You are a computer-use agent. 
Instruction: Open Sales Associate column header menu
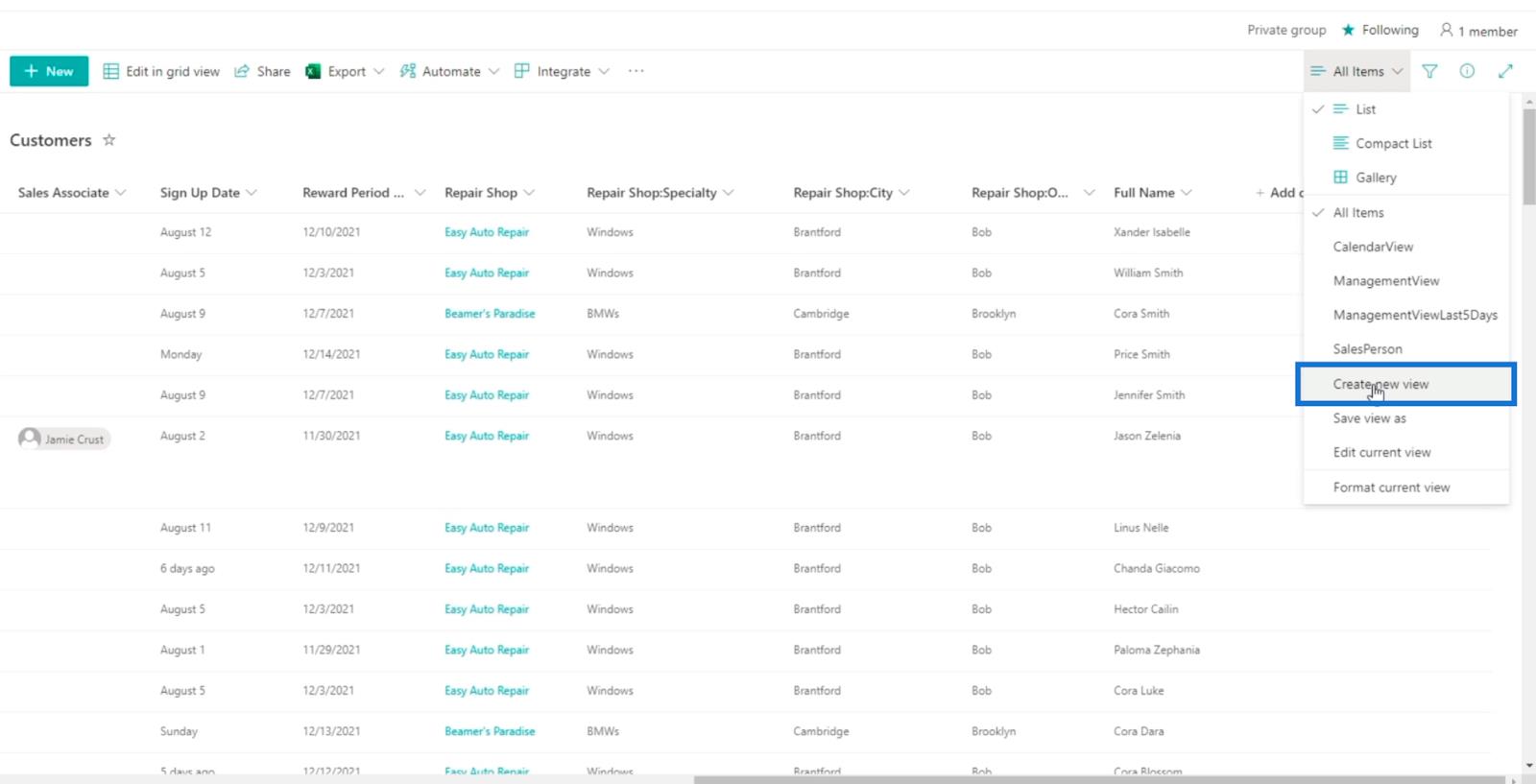(72, 193)
